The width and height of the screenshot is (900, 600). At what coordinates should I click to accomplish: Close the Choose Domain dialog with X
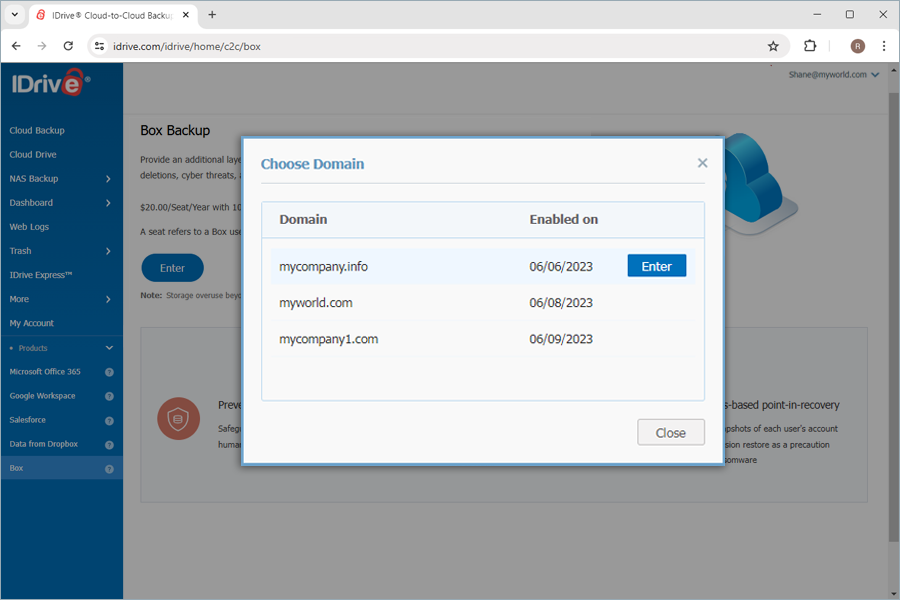click(x=702, y=163)
